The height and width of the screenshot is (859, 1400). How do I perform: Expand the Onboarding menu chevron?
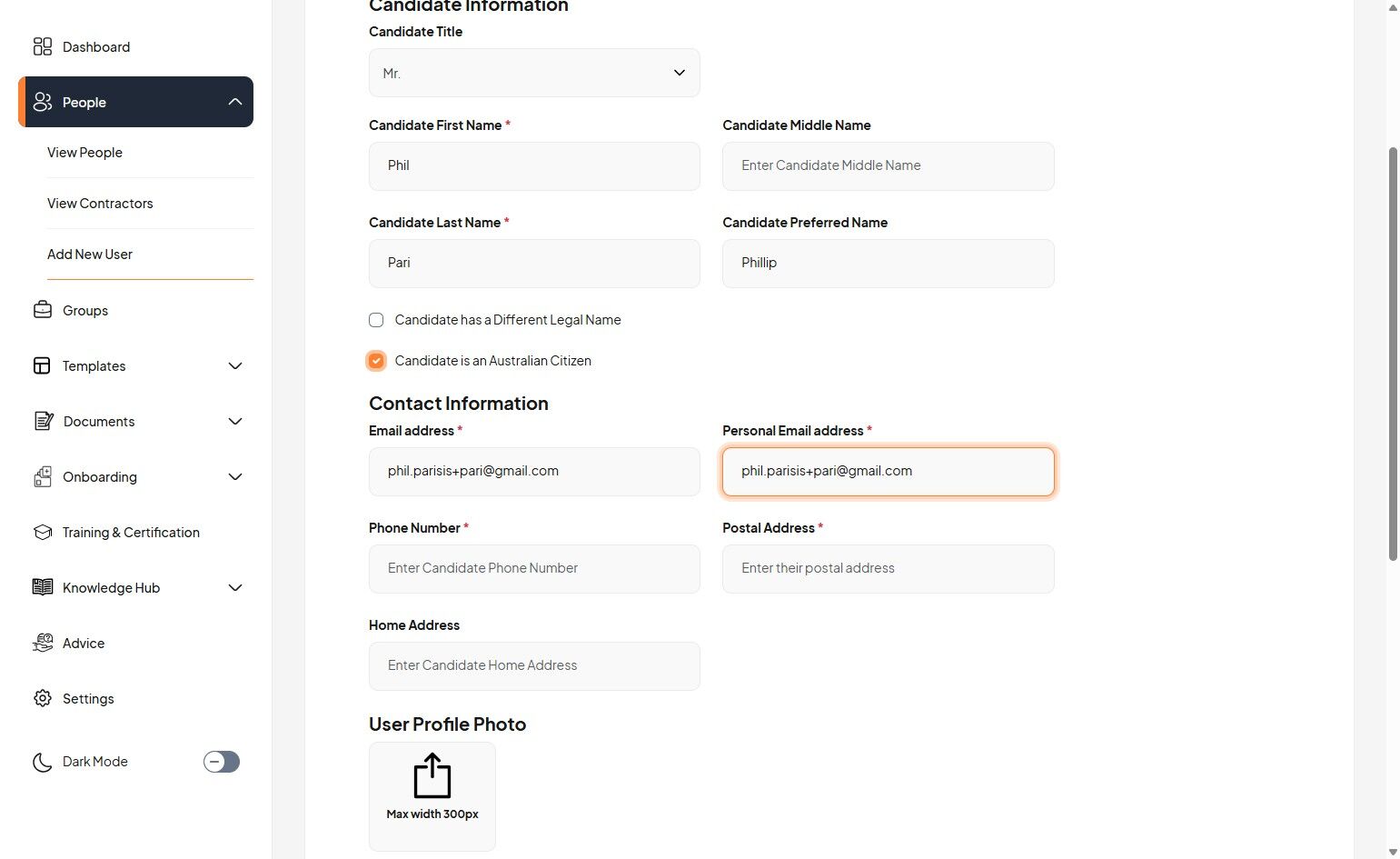pyautogui.click(x=235, y=476)
